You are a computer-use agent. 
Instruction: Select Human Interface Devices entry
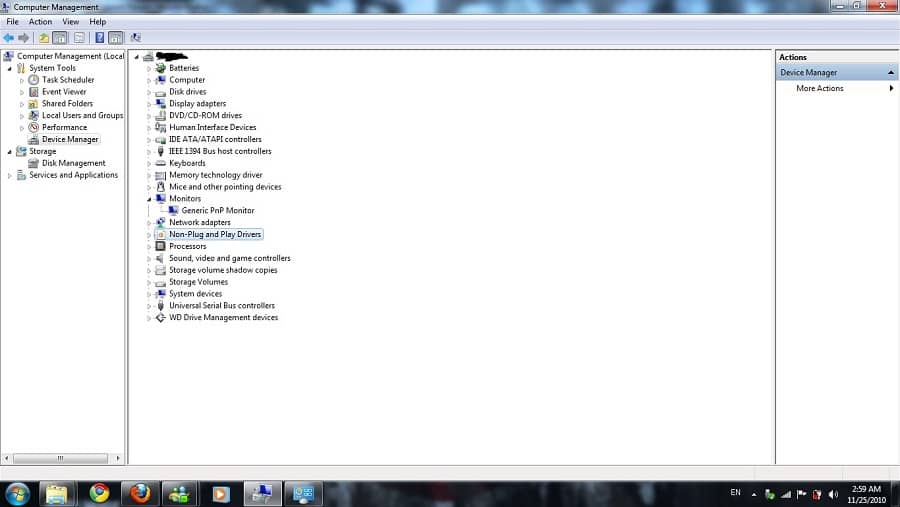[212, 127]
